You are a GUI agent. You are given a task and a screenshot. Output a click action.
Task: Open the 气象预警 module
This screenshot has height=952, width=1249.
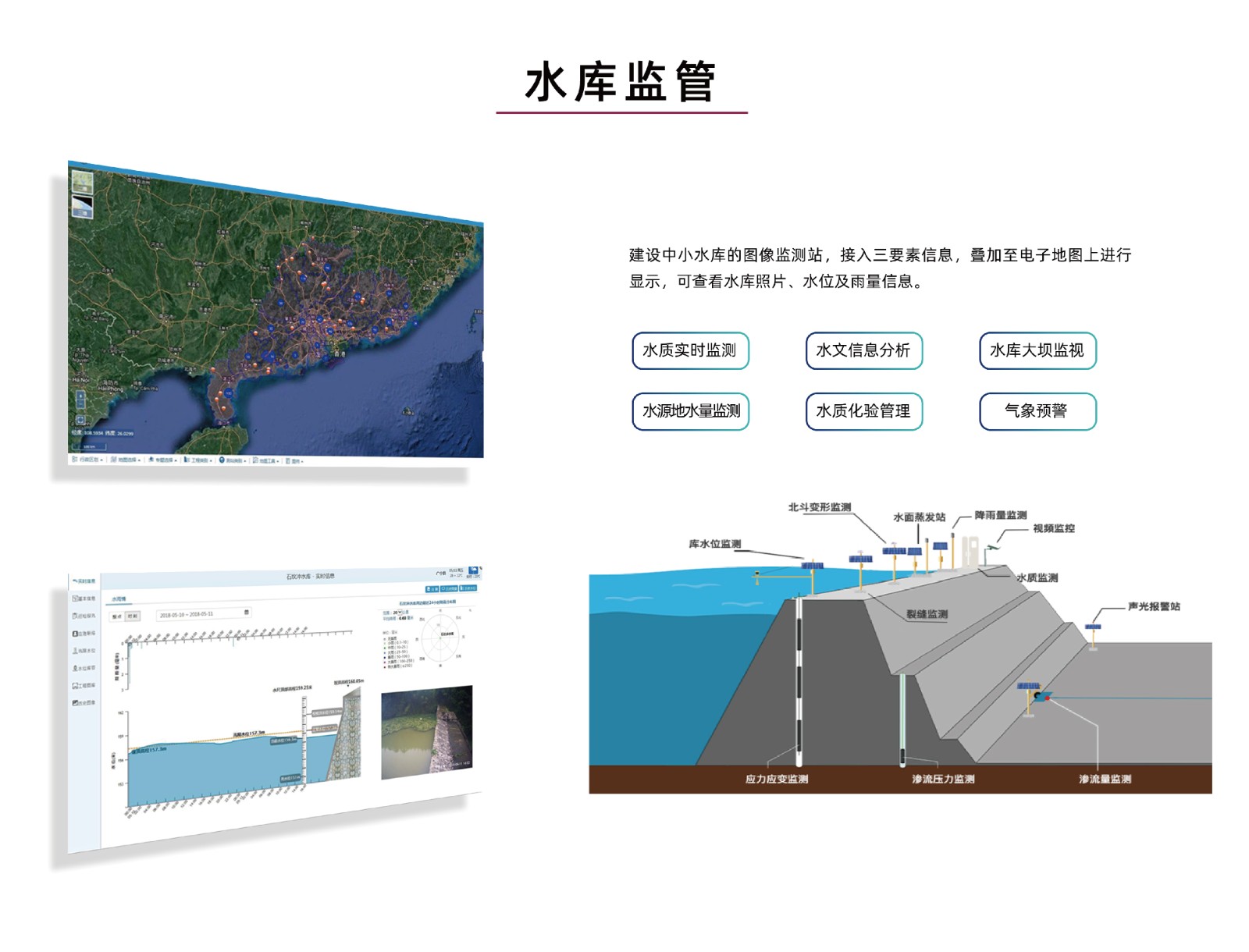coord(1037,411)
